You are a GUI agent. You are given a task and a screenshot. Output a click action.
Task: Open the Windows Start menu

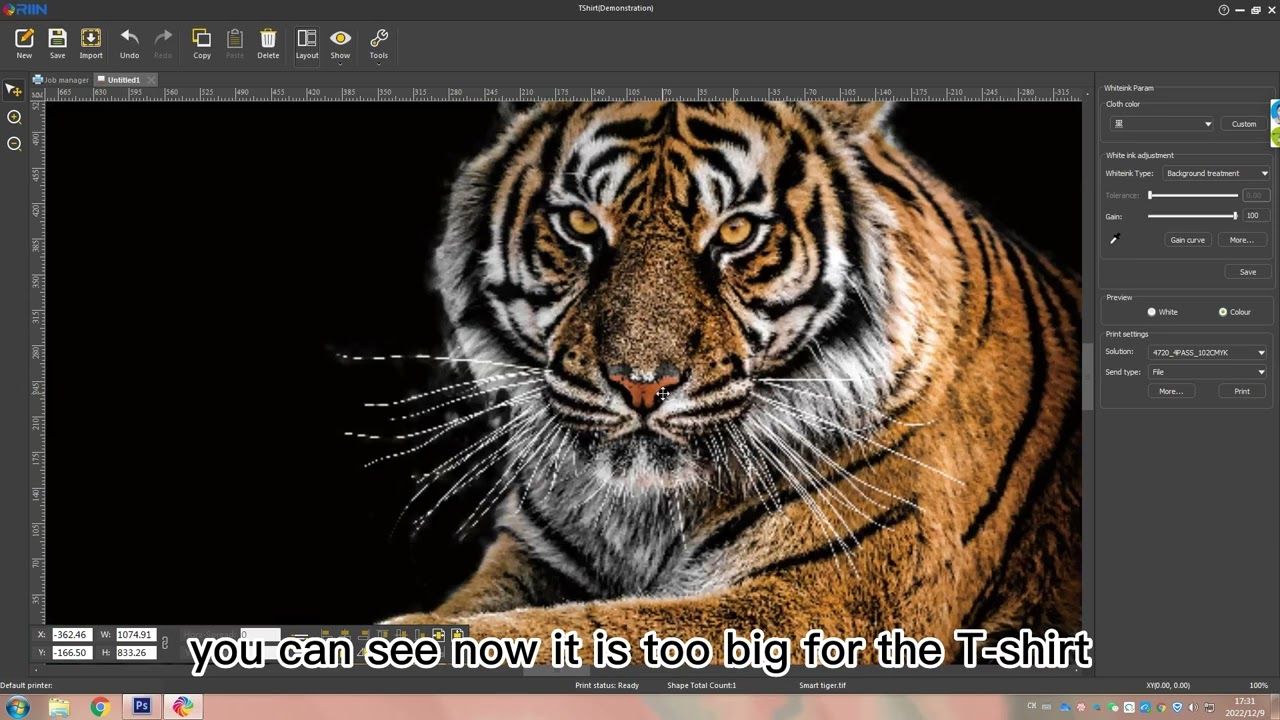tap(17, 707)
